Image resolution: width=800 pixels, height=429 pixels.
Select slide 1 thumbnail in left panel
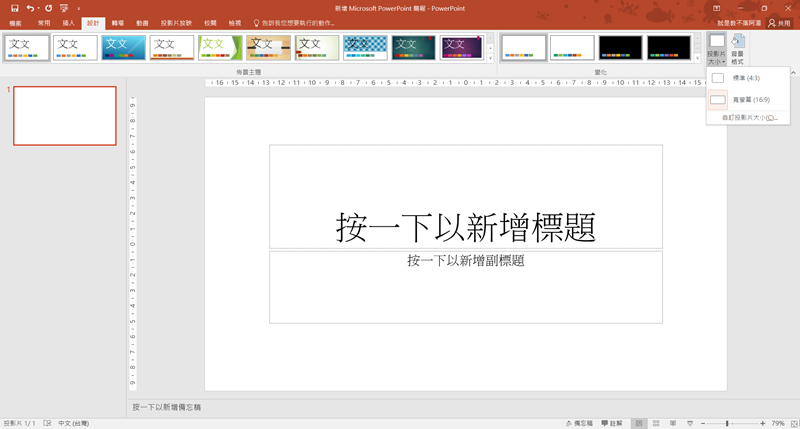(x=64, y=115)
